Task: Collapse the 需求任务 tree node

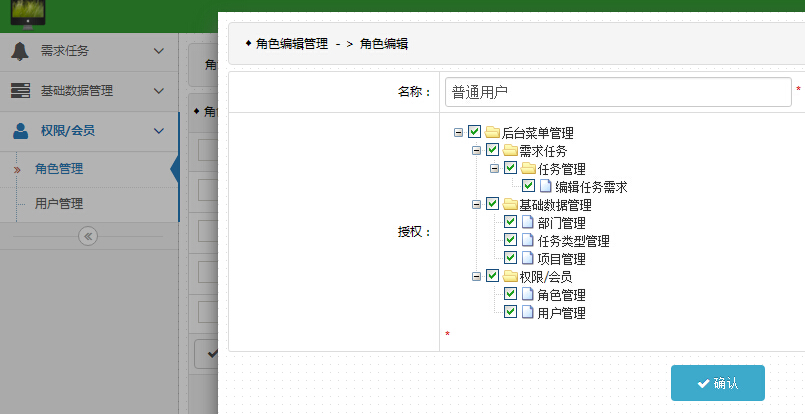Action: (x=476, y=150)
